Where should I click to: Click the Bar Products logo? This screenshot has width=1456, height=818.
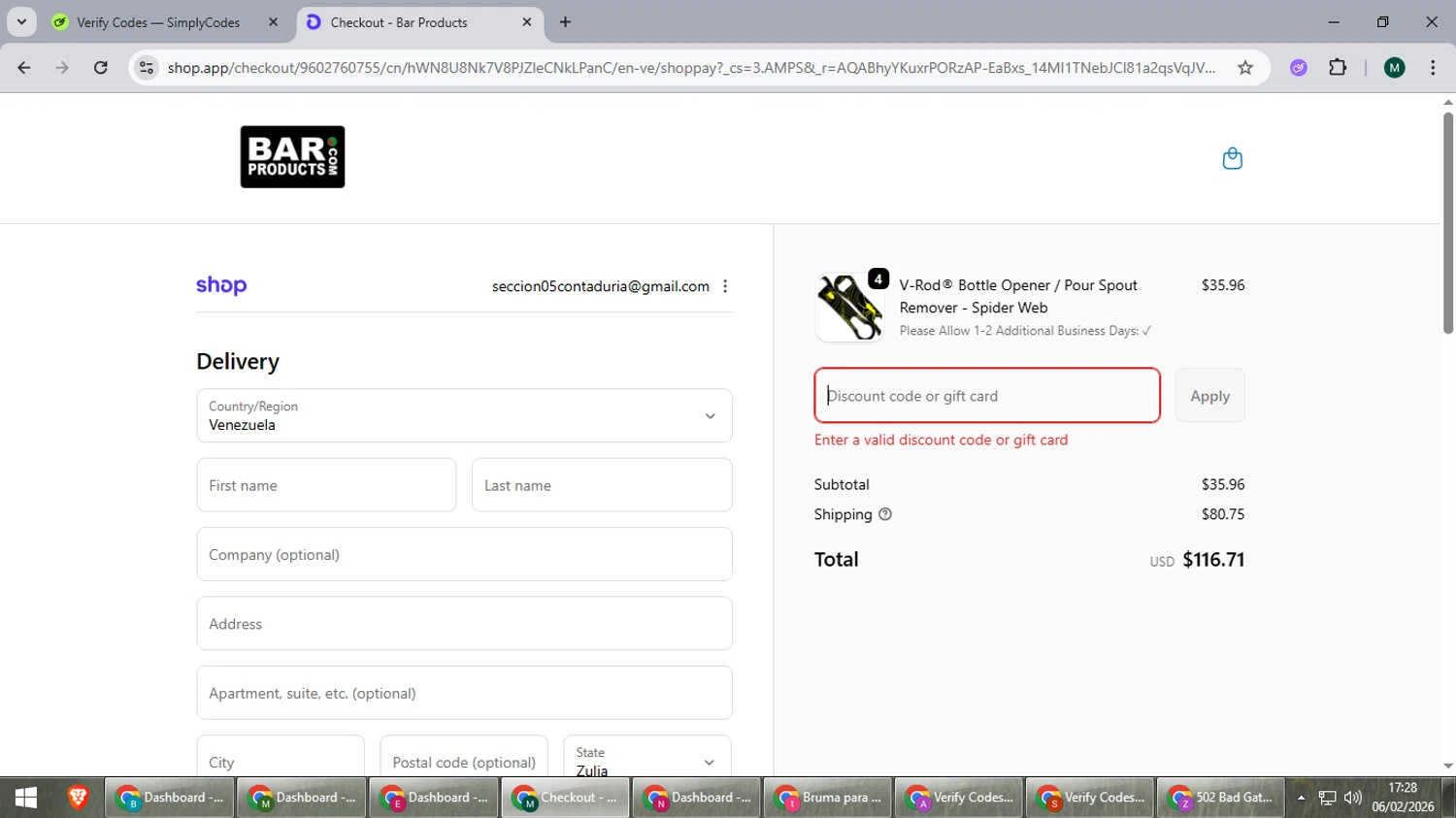(x=292, y=157)
